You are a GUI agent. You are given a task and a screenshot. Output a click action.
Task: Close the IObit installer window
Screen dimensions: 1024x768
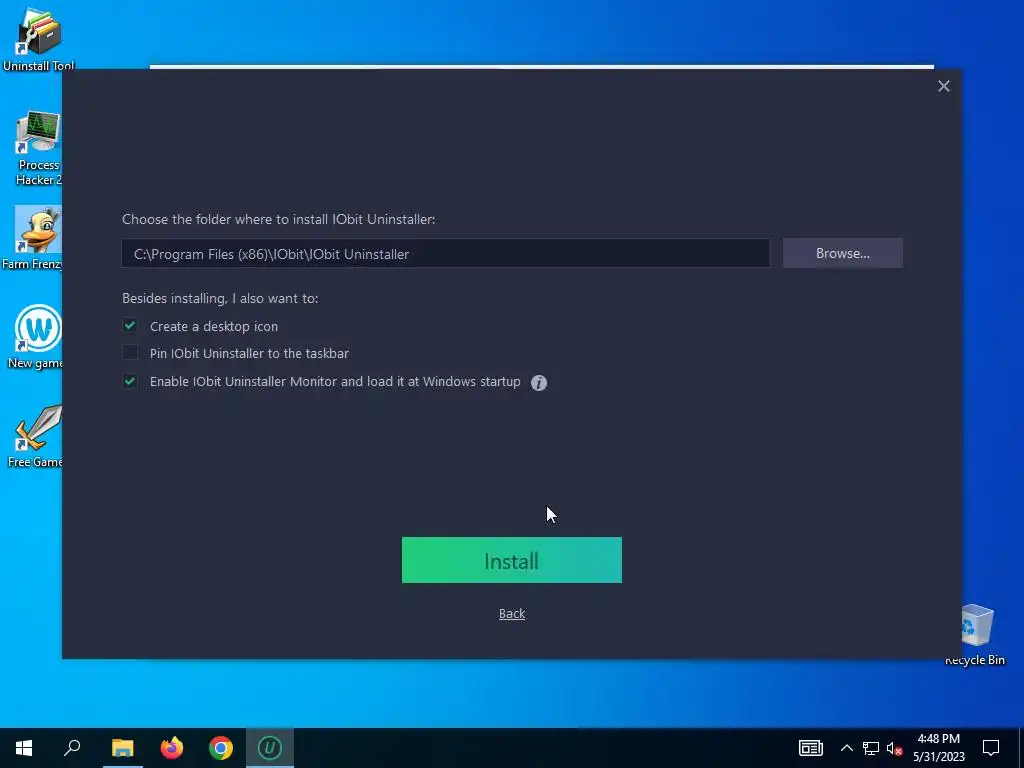point(944,86)
